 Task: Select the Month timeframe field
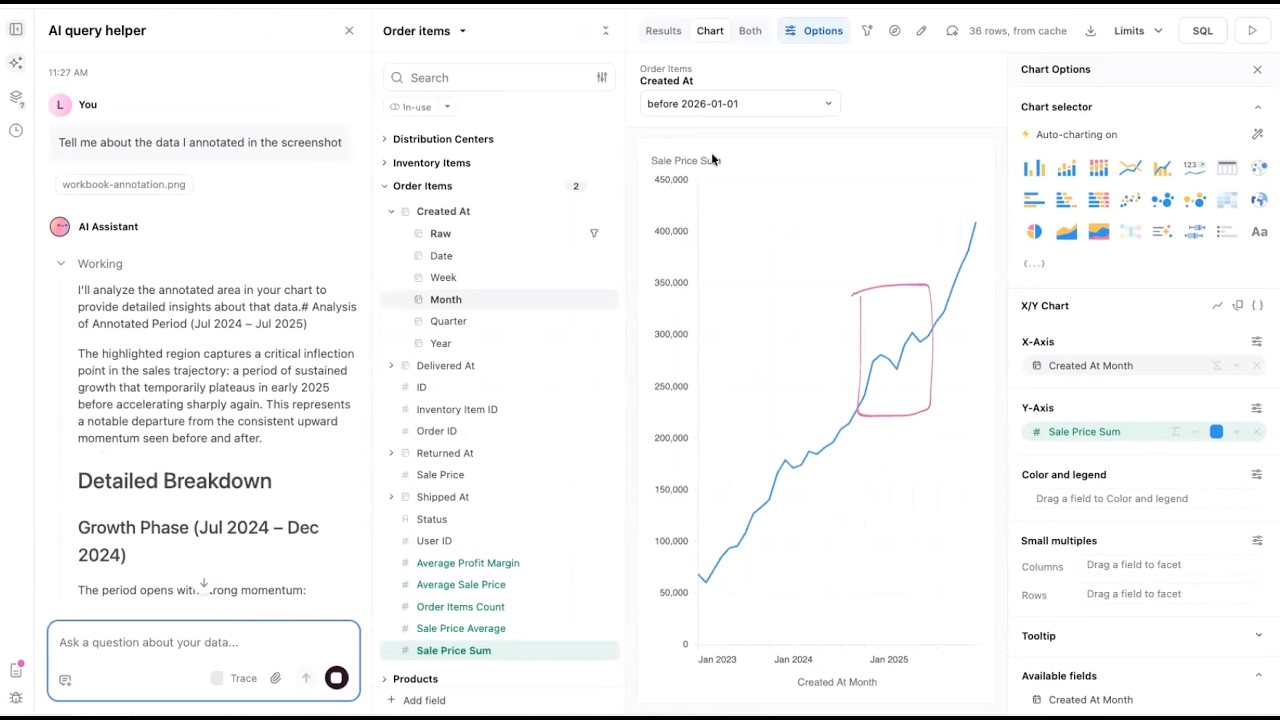click(x=500, y=300)
